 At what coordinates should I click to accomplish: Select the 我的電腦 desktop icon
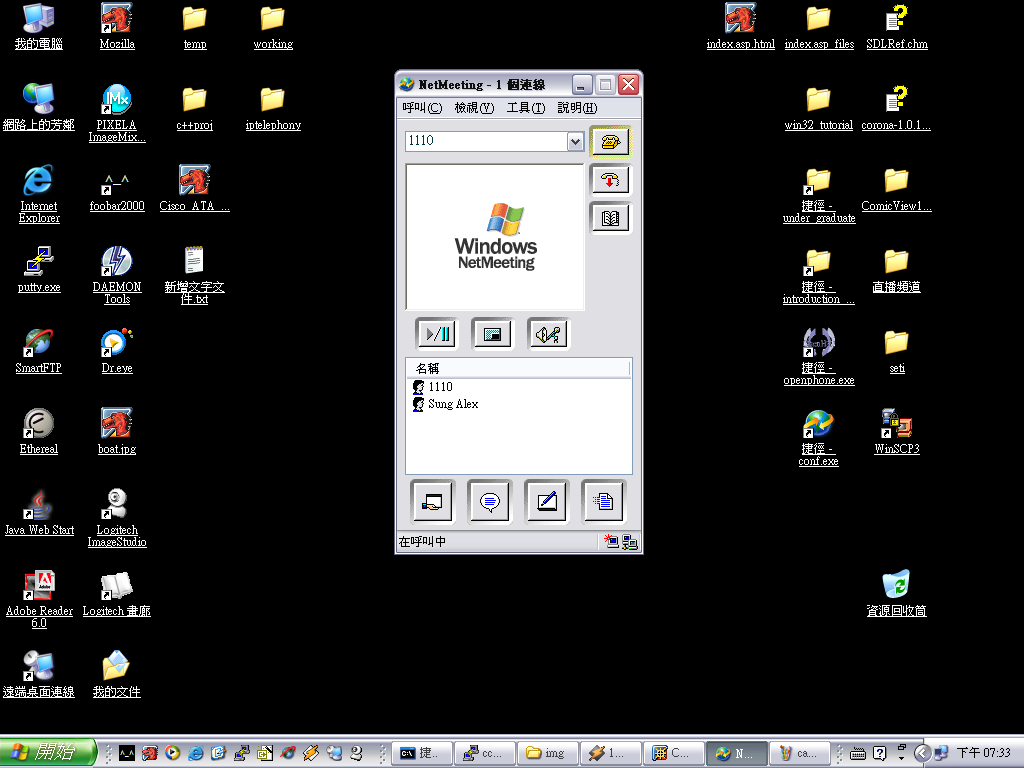coord(39,27)
